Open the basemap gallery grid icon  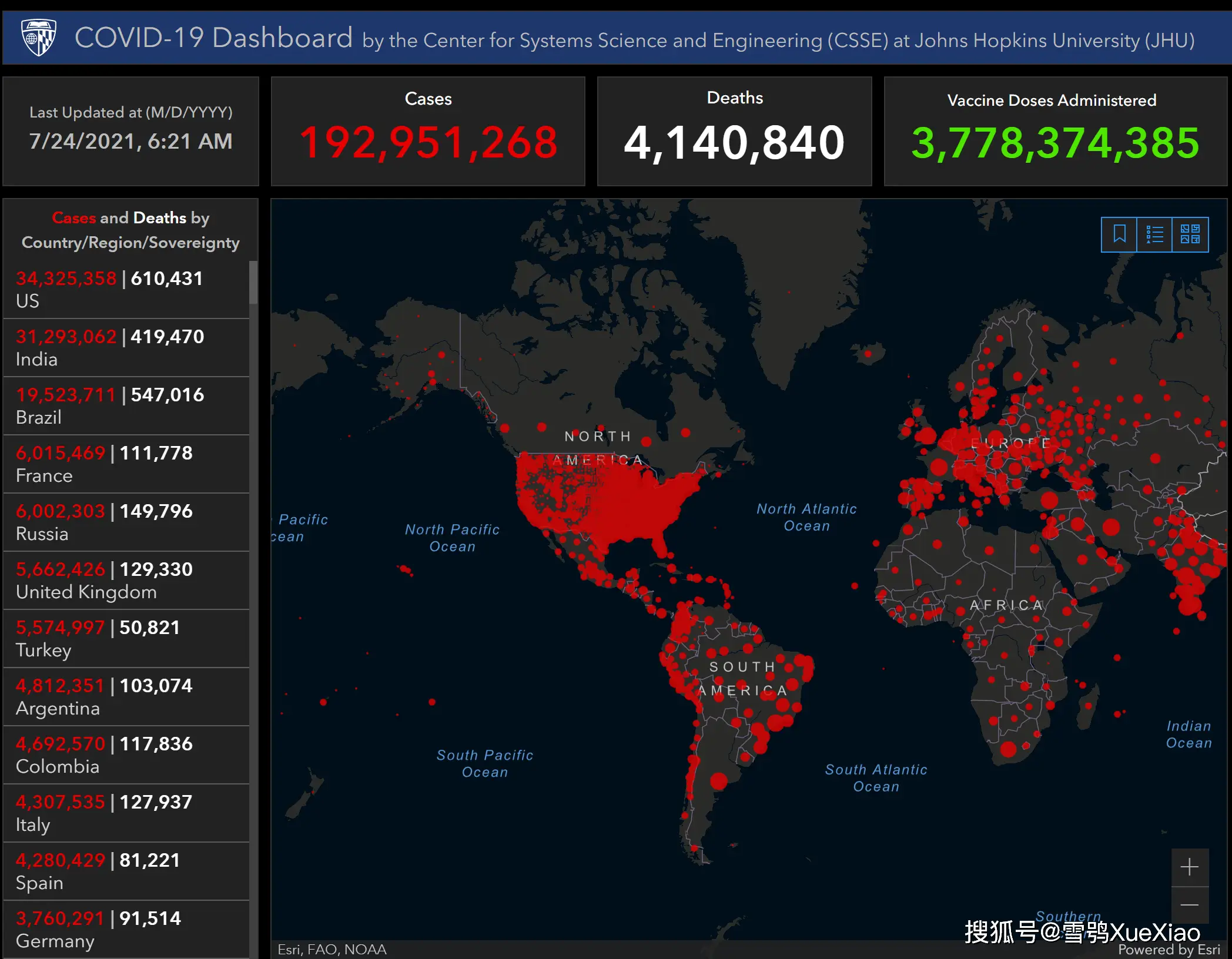click(1190, 234)
